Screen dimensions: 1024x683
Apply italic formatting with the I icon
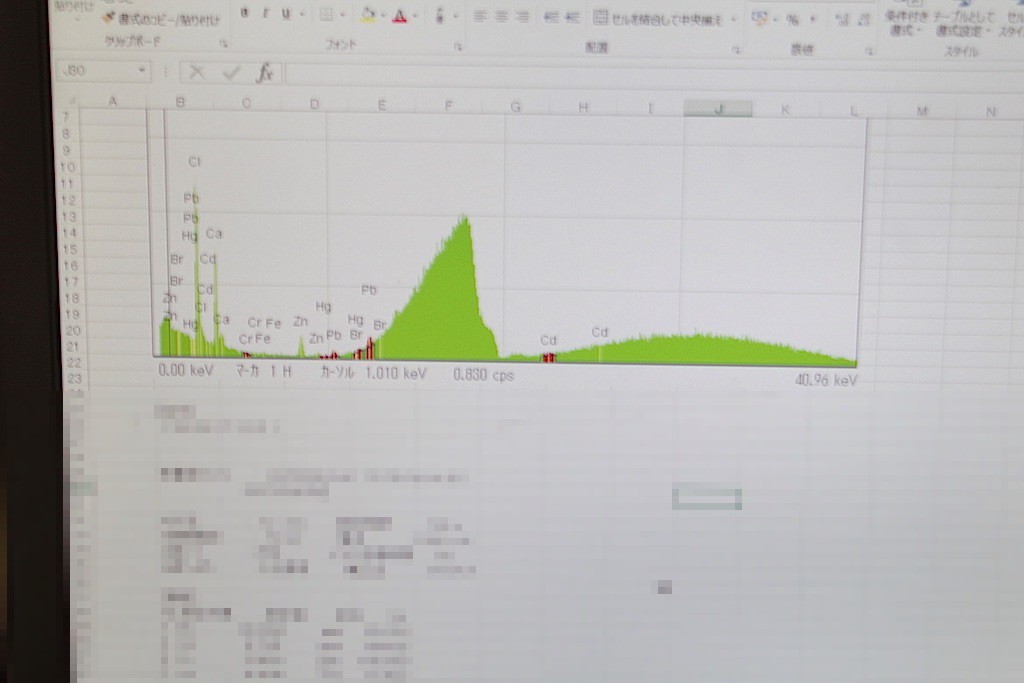click(x=265, y=13)
